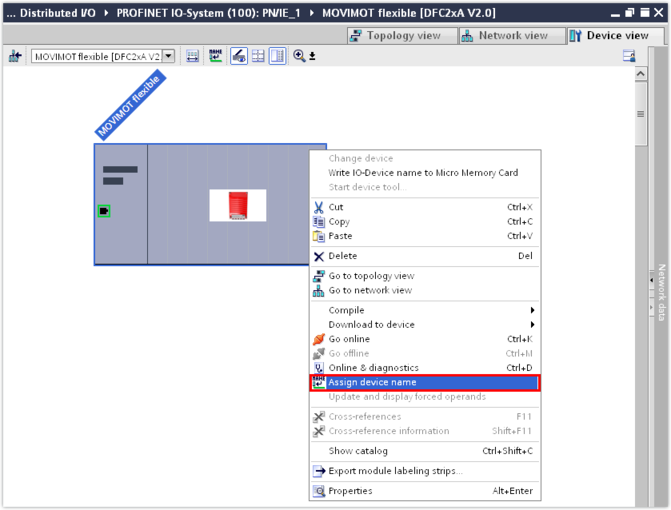Click the green PROFINET port on device

coord(104,211)
